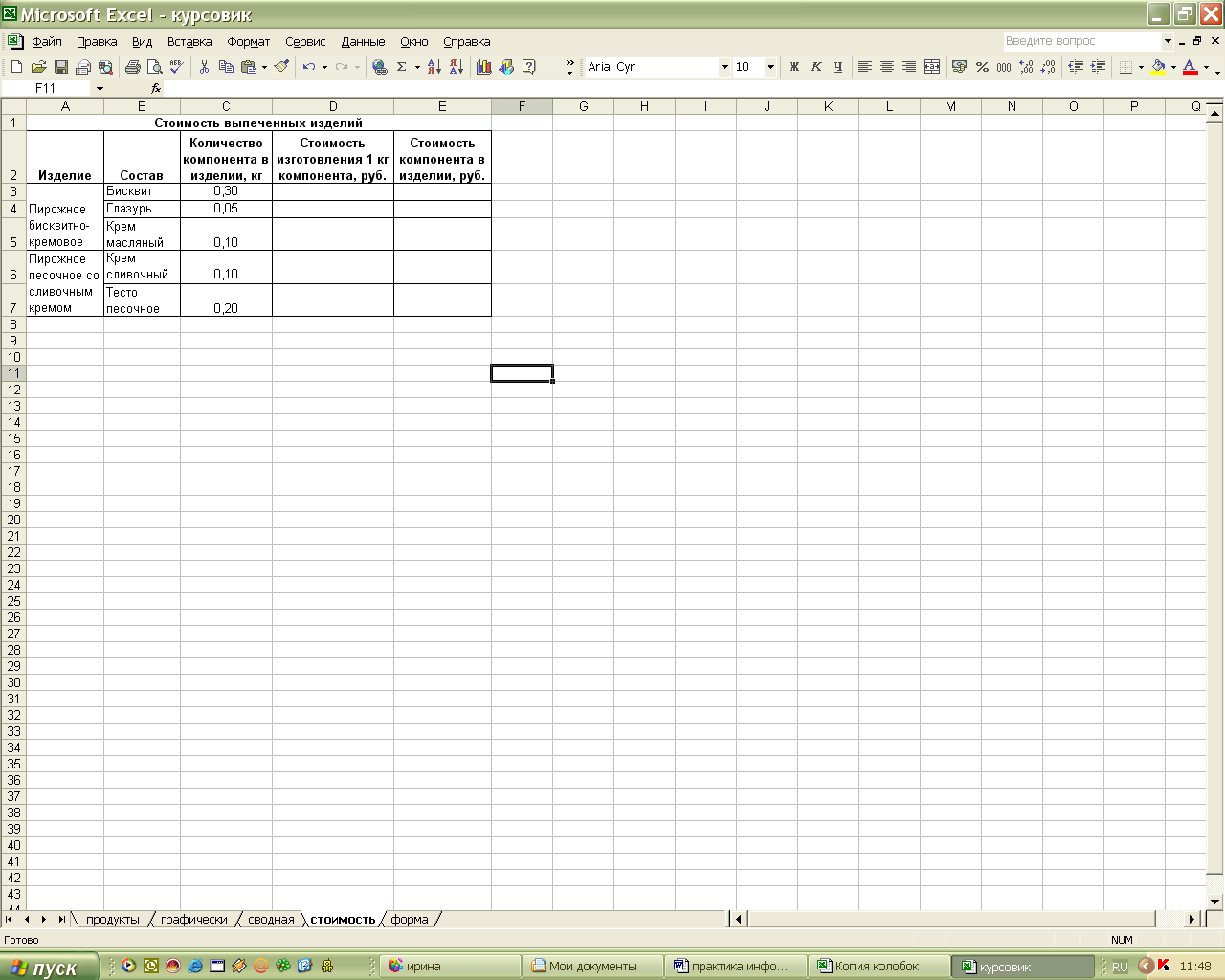The height and width of the screenshot is (980, 1225).
Task: Open the font color palette dropdown arrow
Action: point(1206,67)
